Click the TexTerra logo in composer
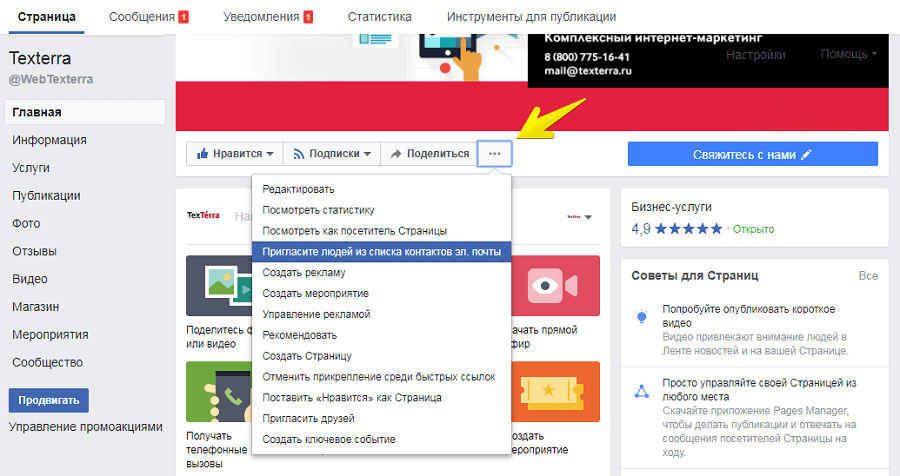Image resolution: width=900 pixels, height=476 pixels. (203, 215)
